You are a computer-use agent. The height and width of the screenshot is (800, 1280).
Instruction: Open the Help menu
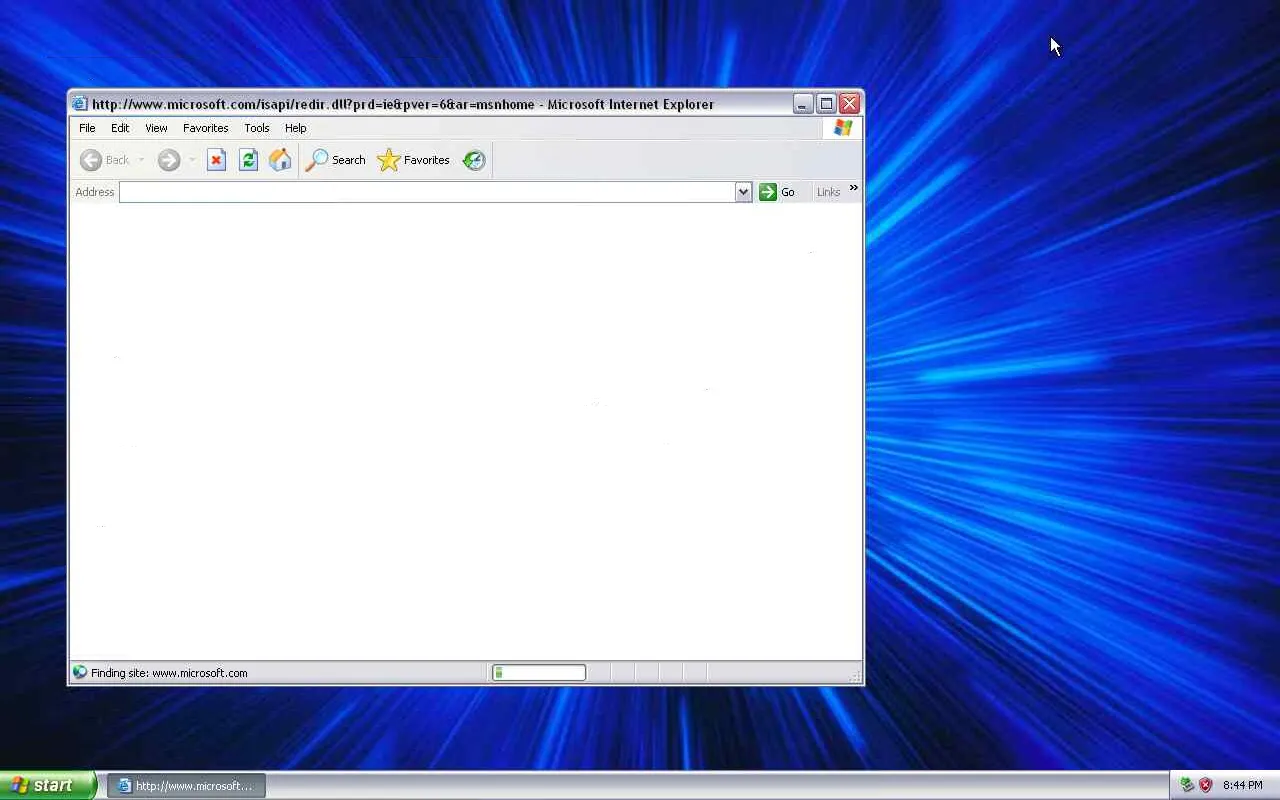coord(295,128)
